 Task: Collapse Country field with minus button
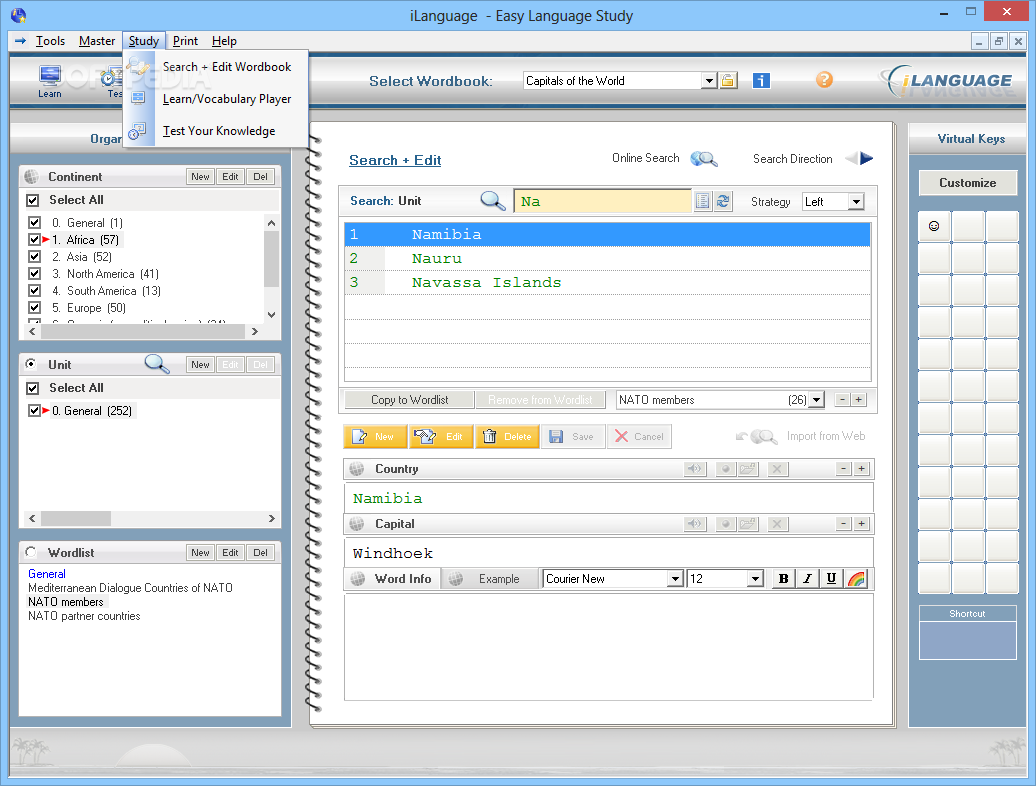844,469
